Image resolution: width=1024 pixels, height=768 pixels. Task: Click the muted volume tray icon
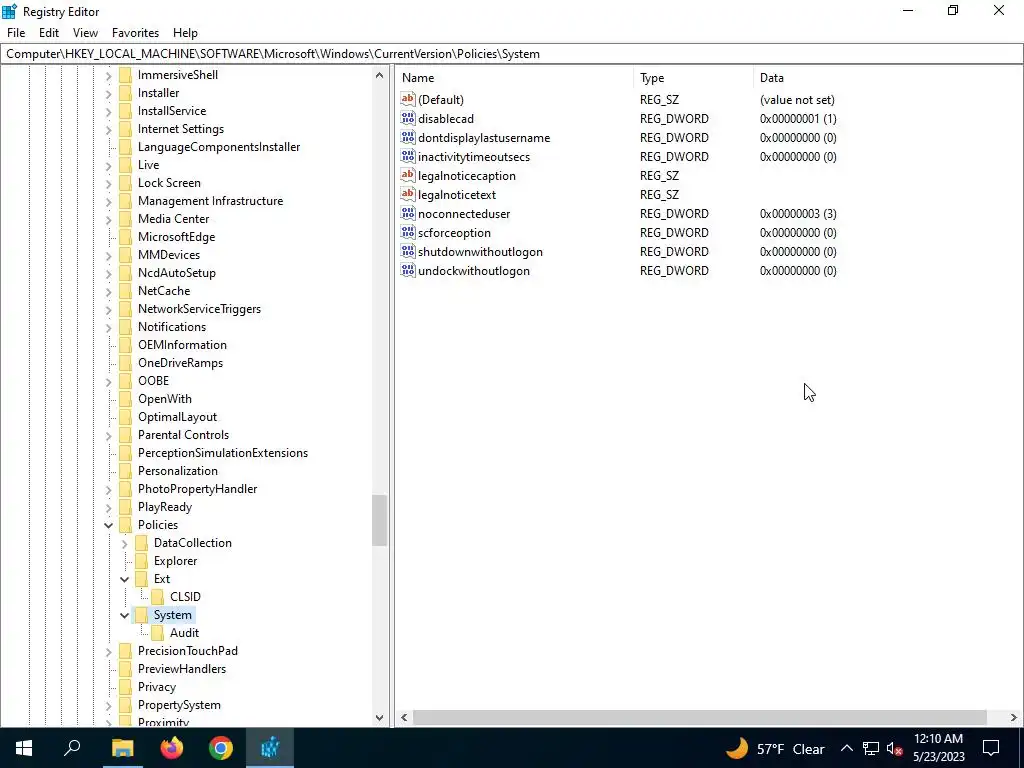(x=895, y=748)
